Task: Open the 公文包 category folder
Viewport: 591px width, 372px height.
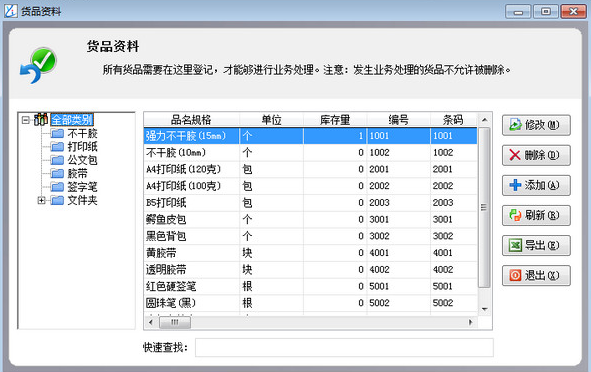Action: click(x=57, y=160)
